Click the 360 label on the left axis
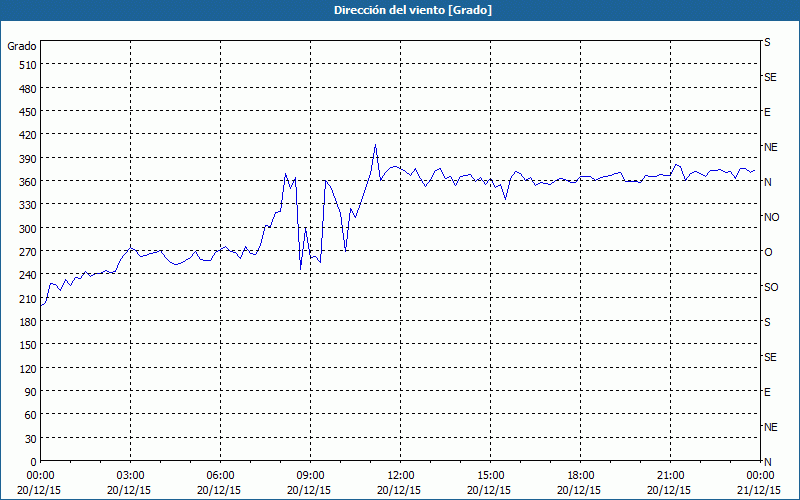The image size is (800, 500). pos(28,182)
